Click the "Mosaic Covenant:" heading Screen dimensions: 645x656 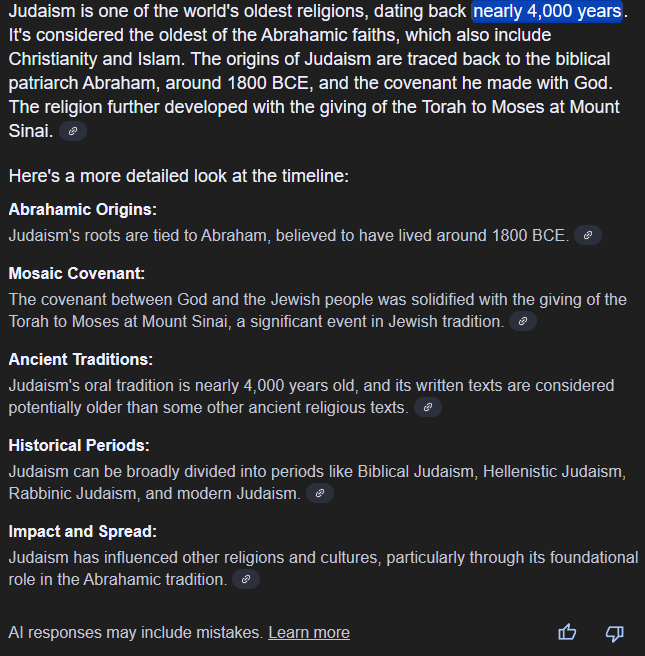pos(77,273)
